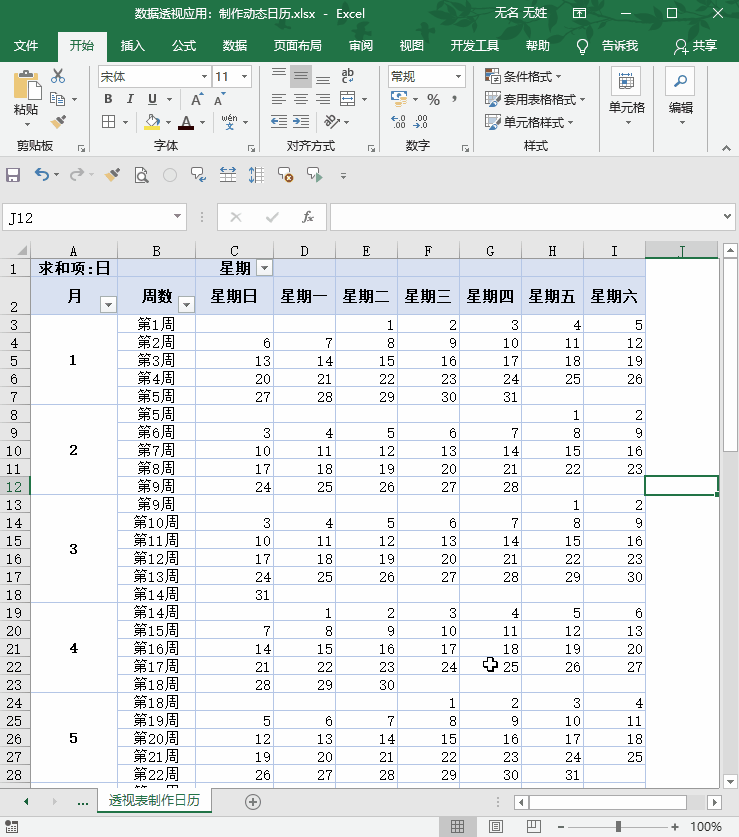Apply the dark red font color

[186, 122]
